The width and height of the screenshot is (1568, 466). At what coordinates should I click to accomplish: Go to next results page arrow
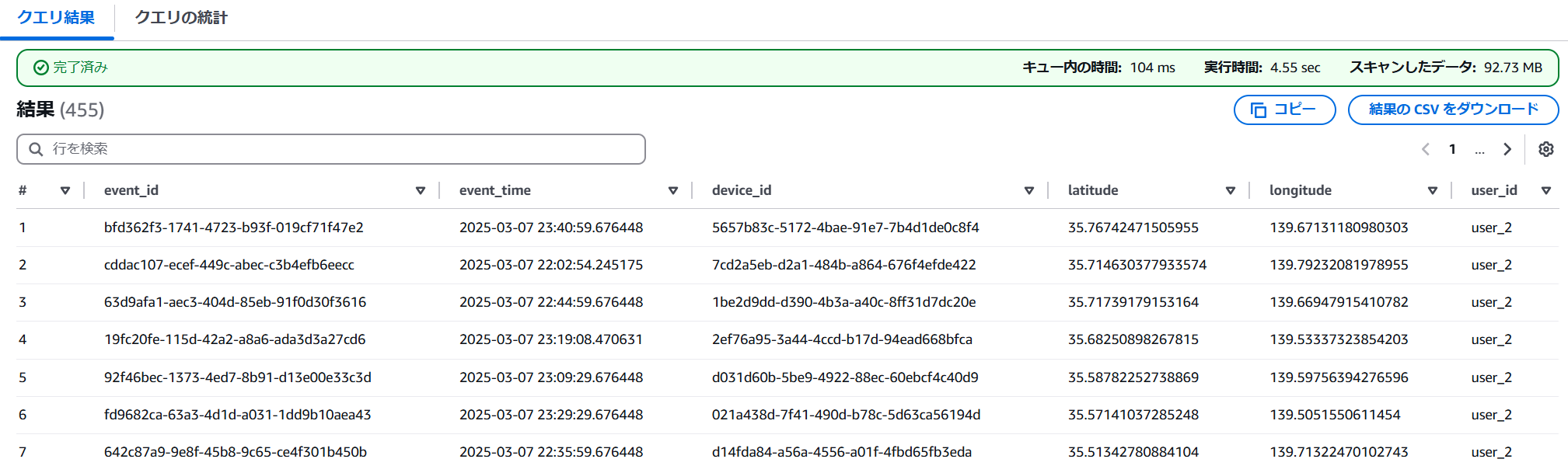(x=1507, y=149)
